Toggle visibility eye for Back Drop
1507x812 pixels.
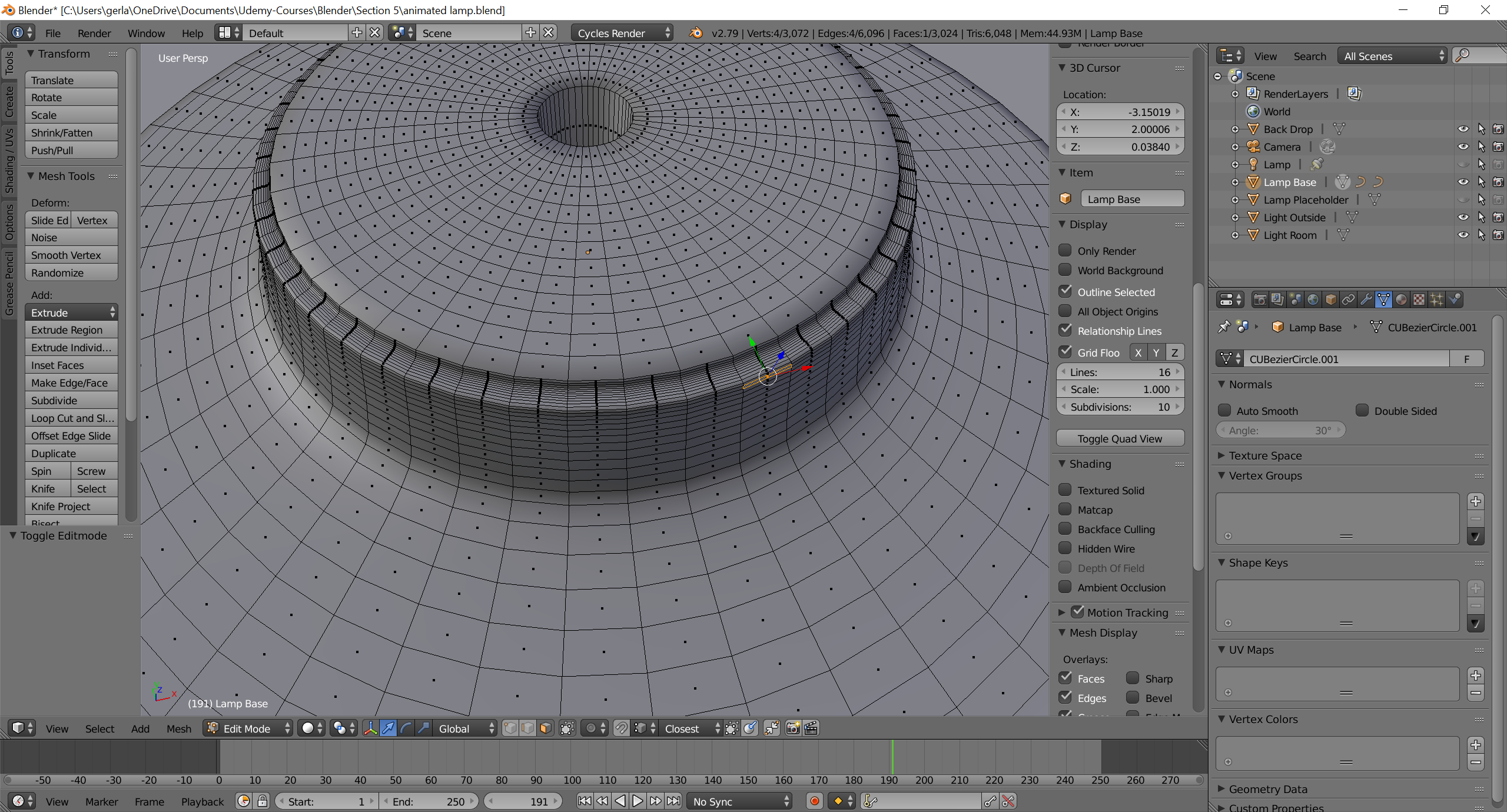(1463, 129)
